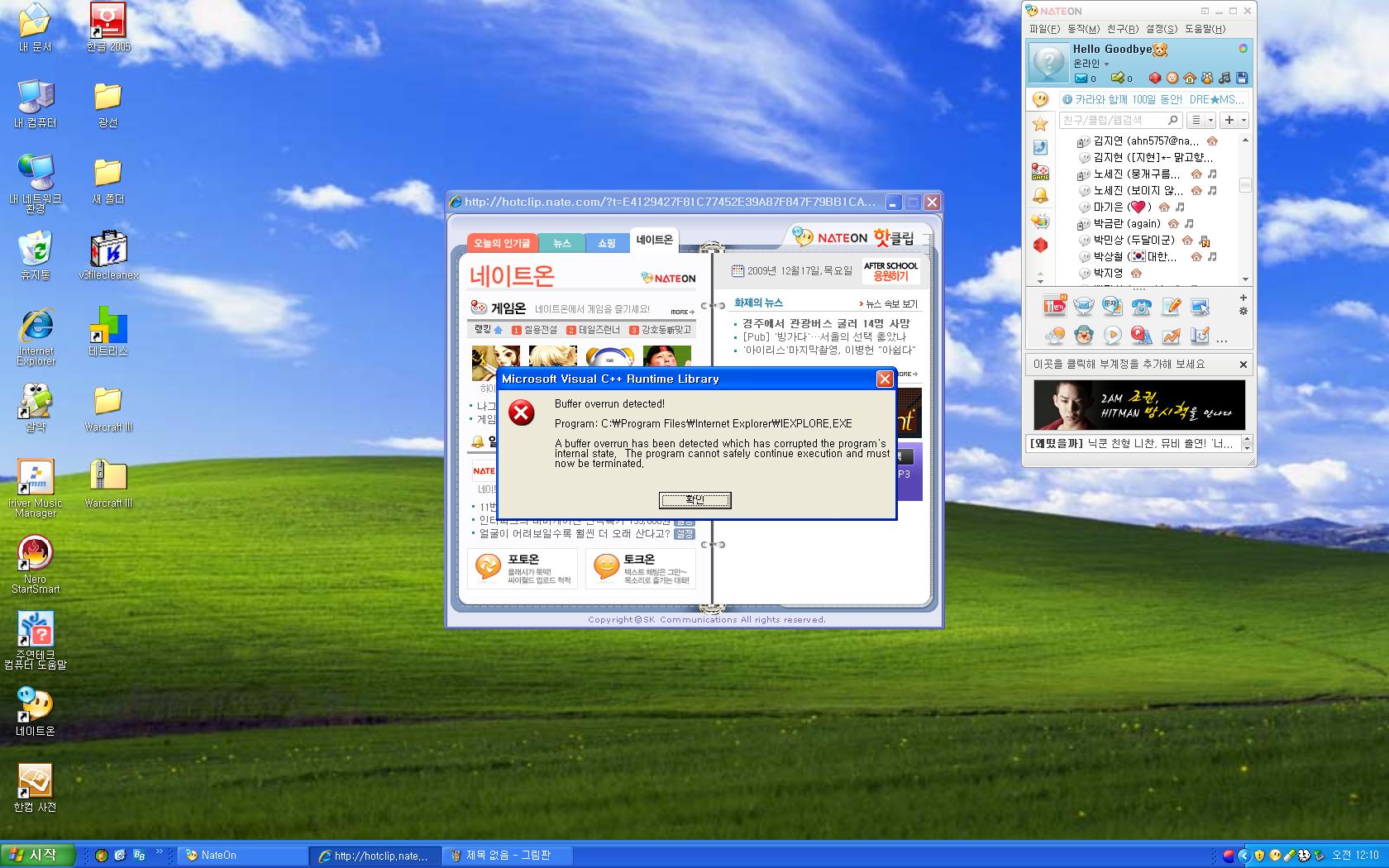Open the 도움말(H) menu in NateOn
This screenshot has width=1389, height=868.
point(1205,29)
